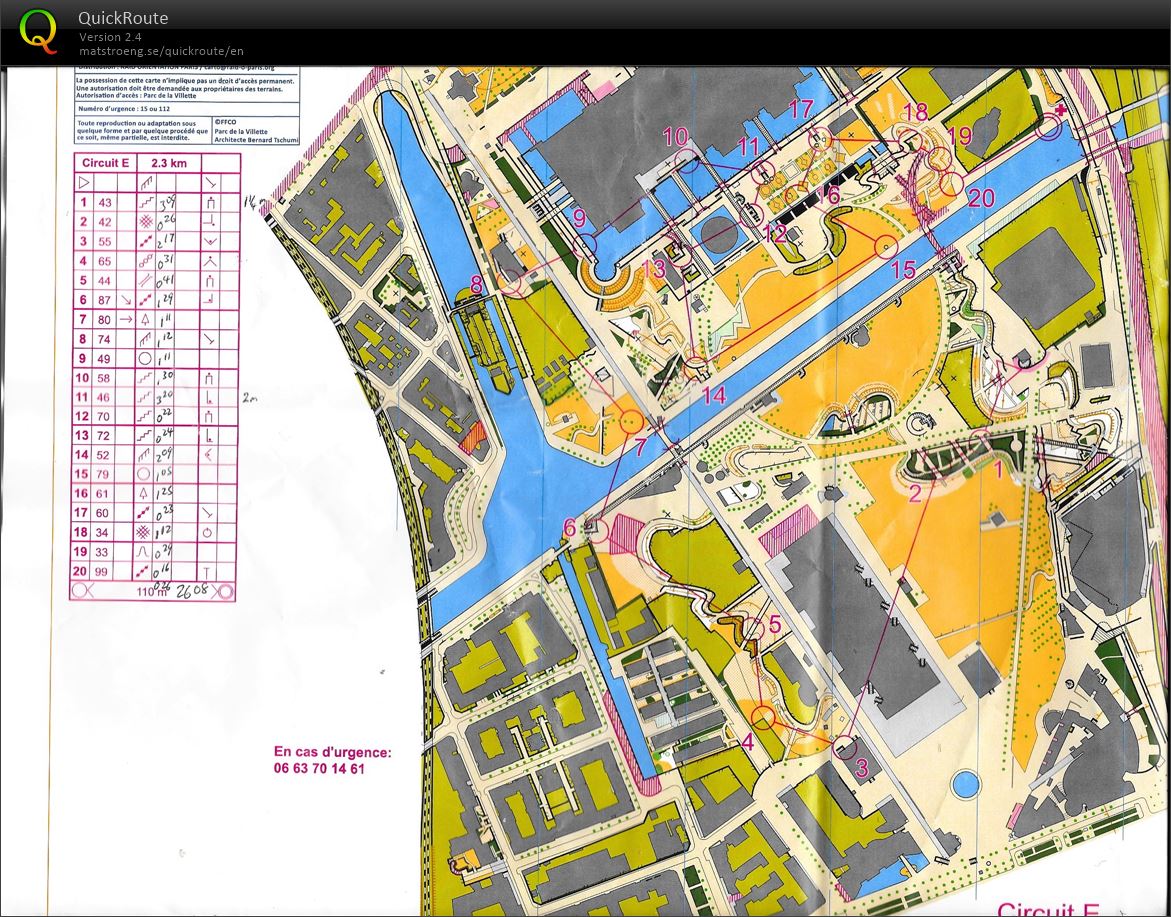Click the map label for control 9
The height and width of the screenshot is (917, 1171).
pyautogui.click(x=580, y=219)
